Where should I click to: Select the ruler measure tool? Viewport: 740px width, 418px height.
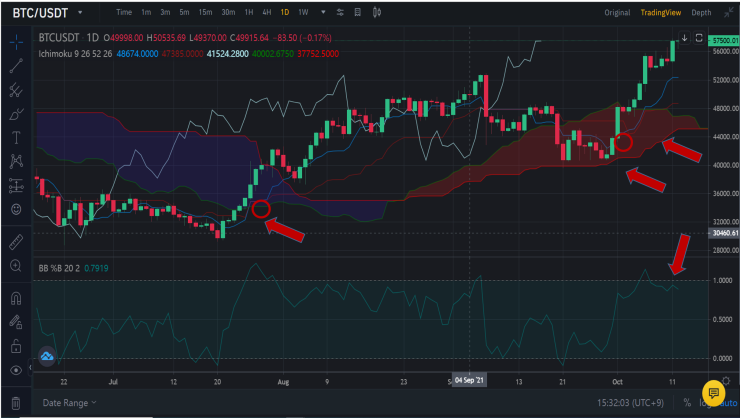coord(16,242)
